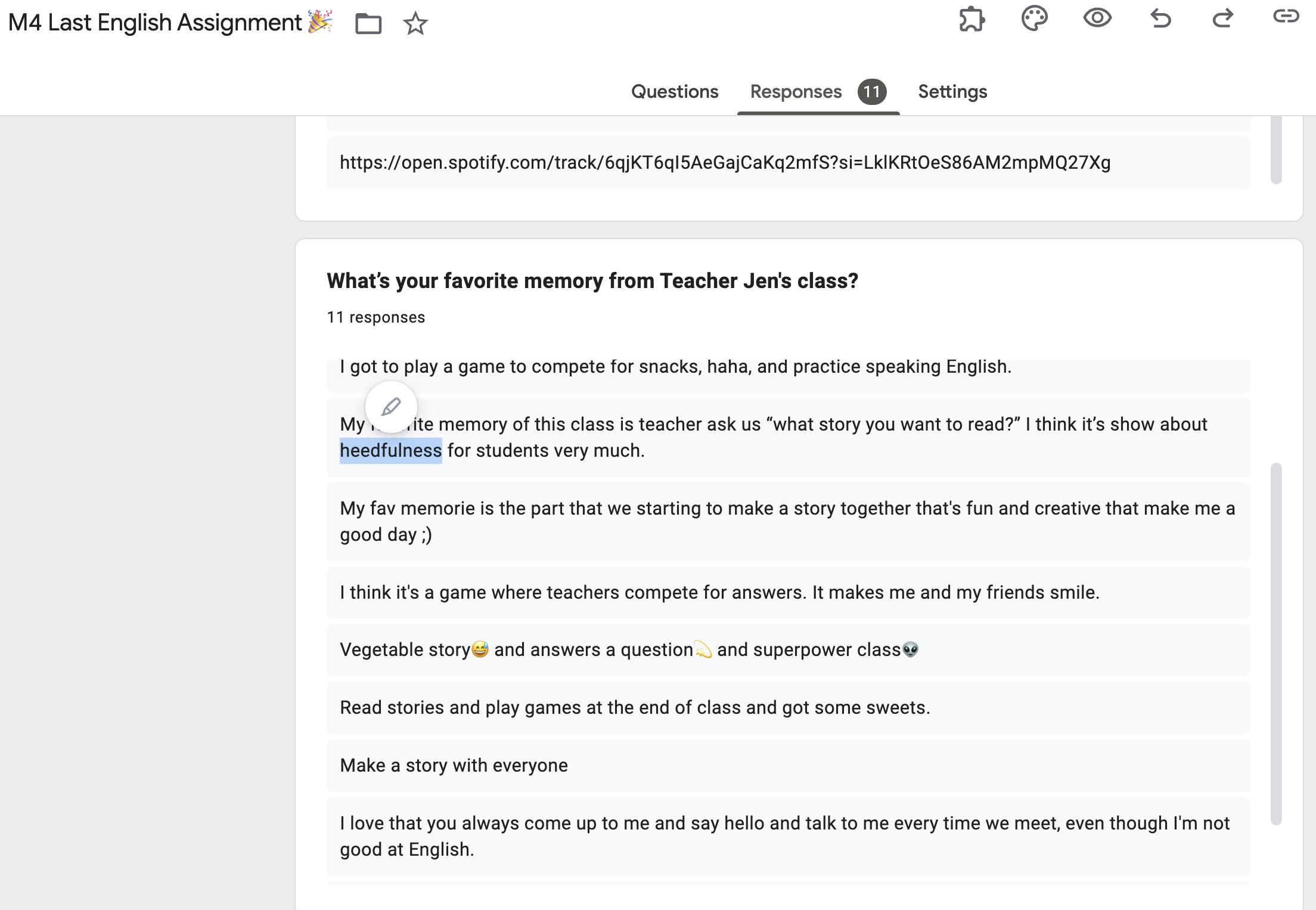Screen dimensions: 1316x910
Task: Move form to folder icon
Action: pos(368,24)
